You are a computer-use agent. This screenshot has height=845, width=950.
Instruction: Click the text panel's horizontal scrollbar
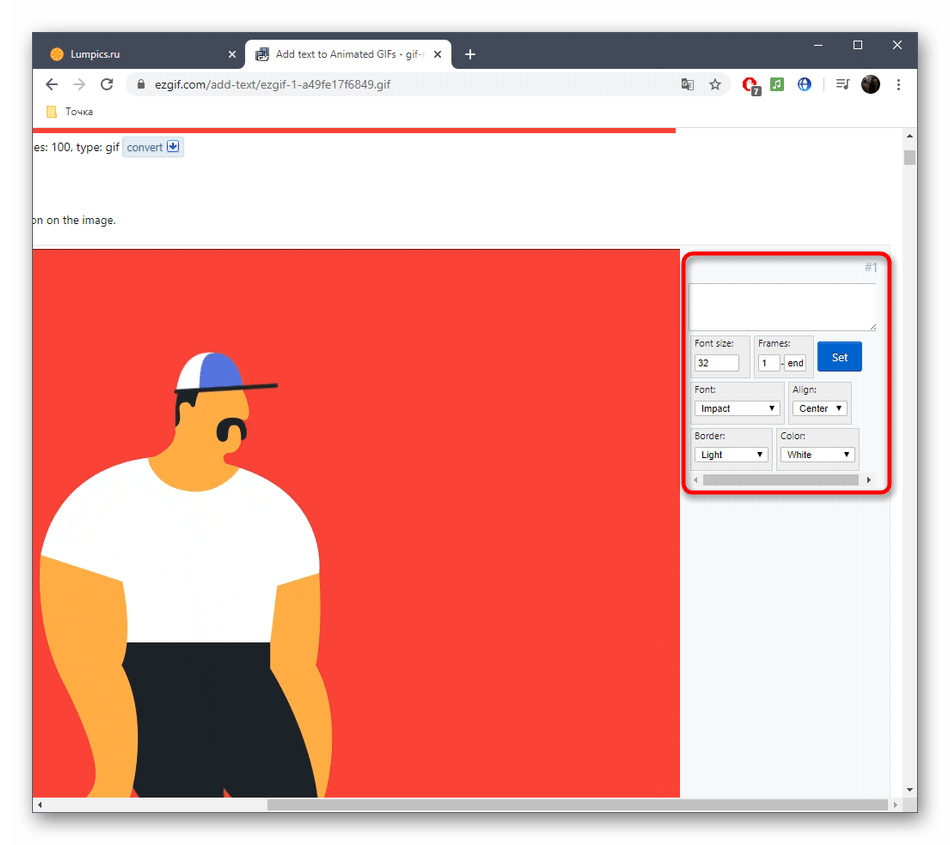coord(780,480)
